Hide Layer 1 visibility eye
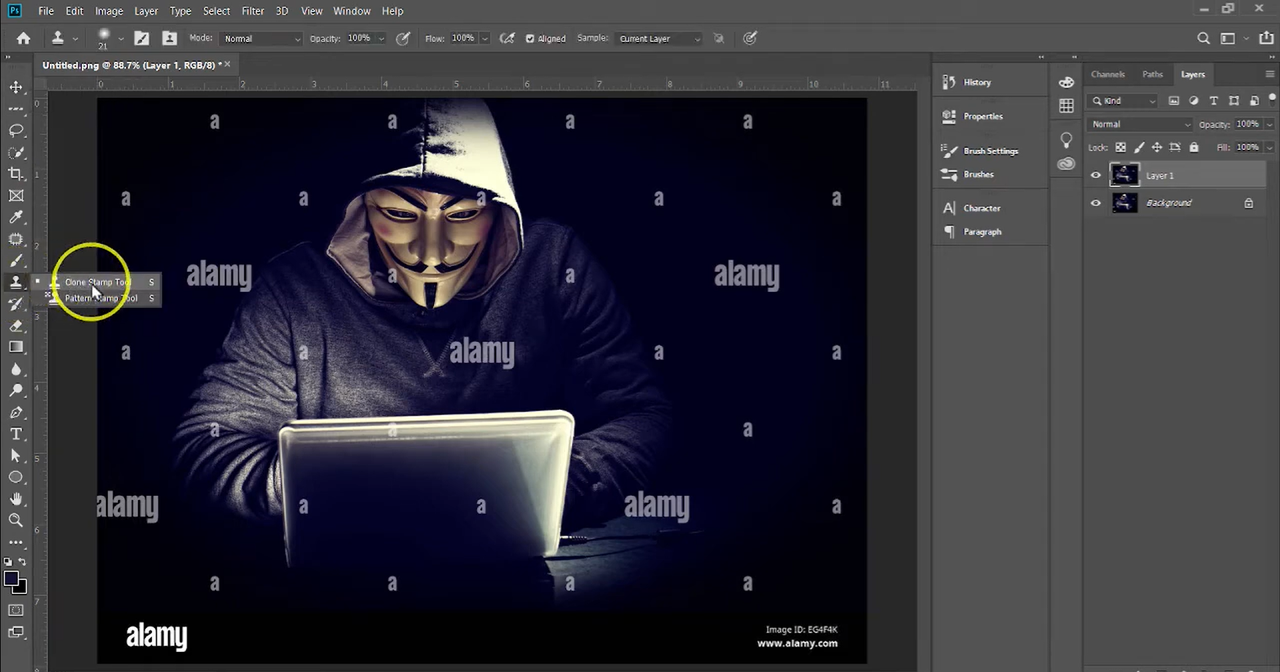 click(x=1095, y=176)
